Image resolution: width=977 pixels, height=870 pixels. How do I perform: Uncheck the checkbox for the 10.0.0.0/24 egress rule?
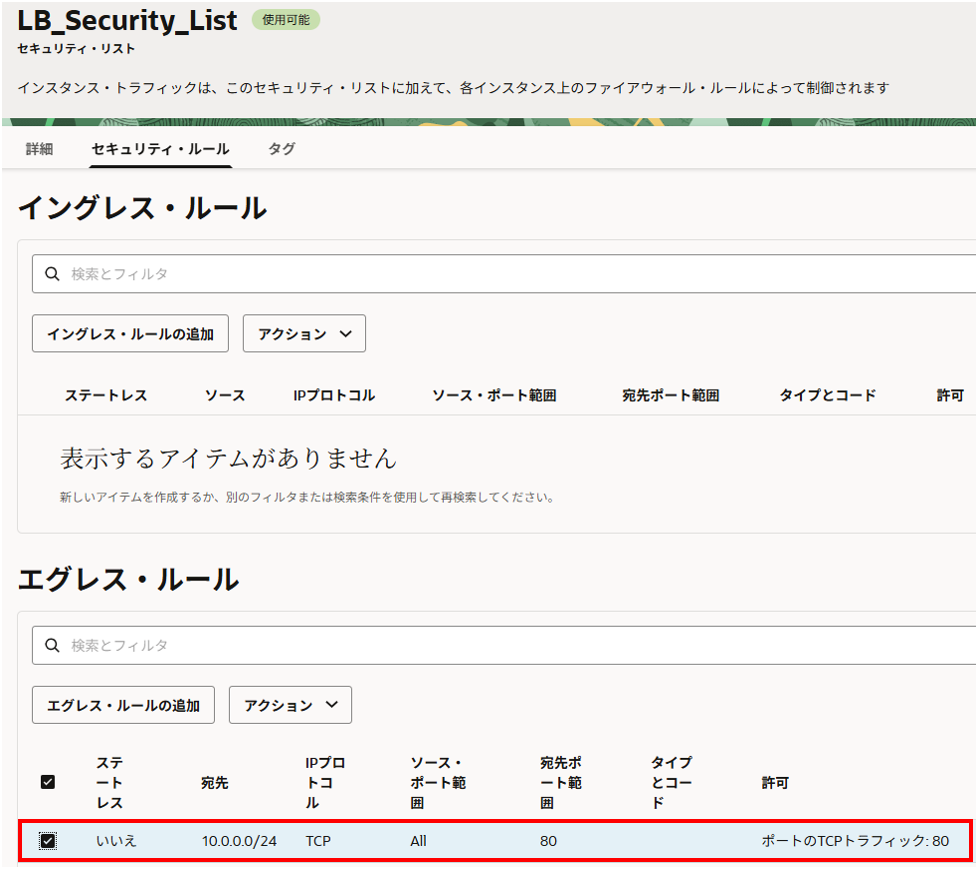[48, 841]
